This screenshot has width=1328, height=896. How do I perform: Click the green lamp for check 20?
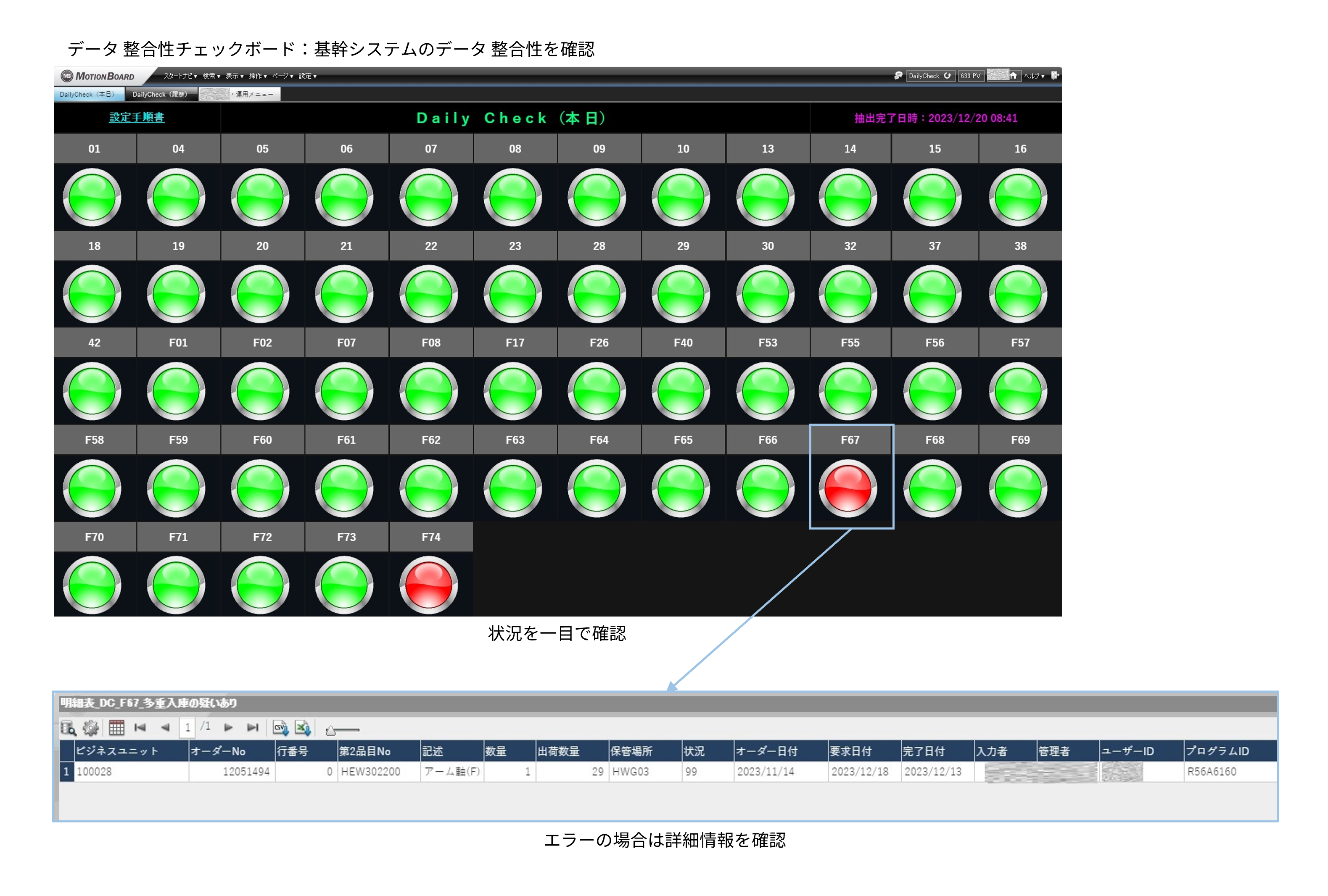click(260, 294)
